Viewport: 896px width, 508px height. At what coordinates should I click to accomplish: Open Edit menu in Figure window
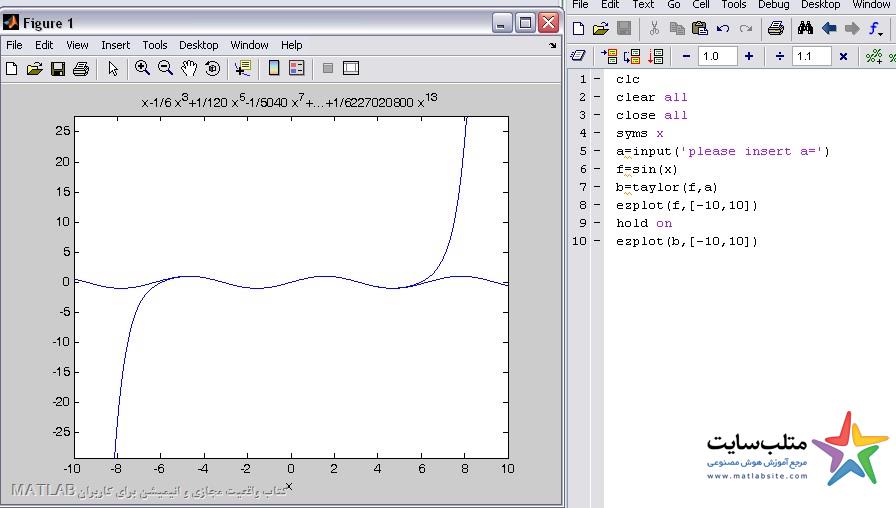point(44,45)
